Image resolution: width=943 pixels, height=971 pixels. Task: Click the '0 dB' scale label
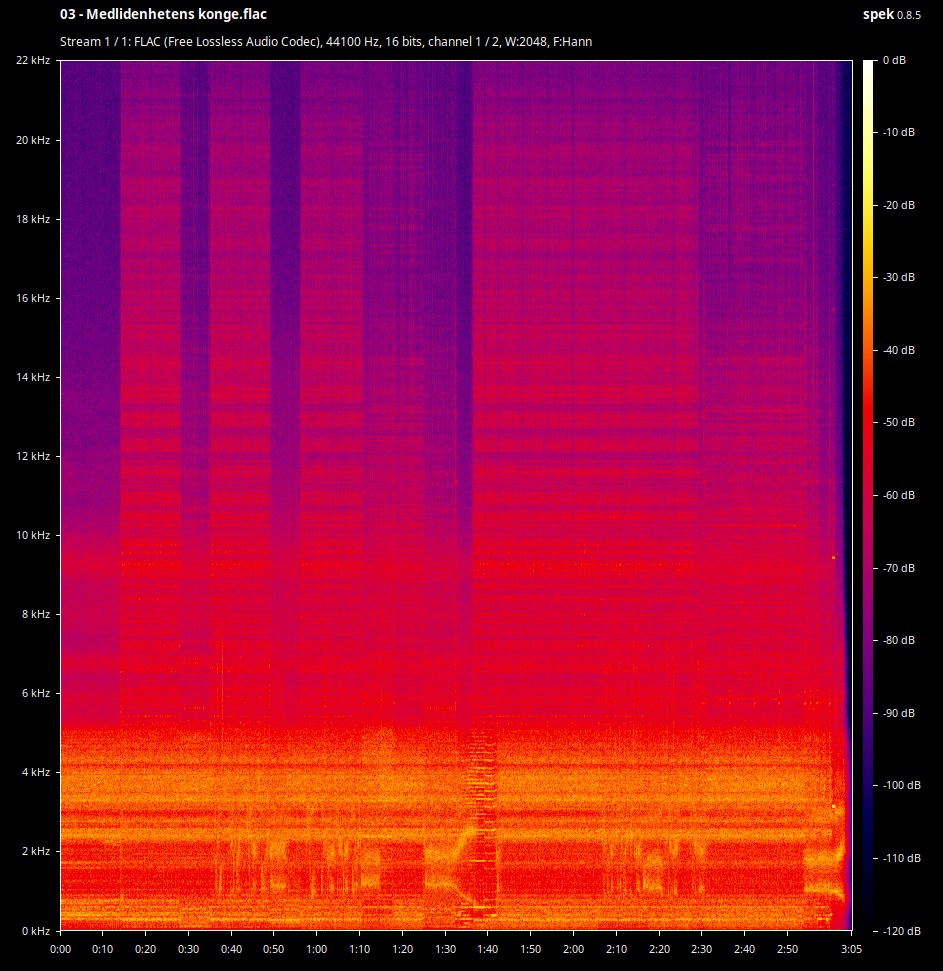894,60
